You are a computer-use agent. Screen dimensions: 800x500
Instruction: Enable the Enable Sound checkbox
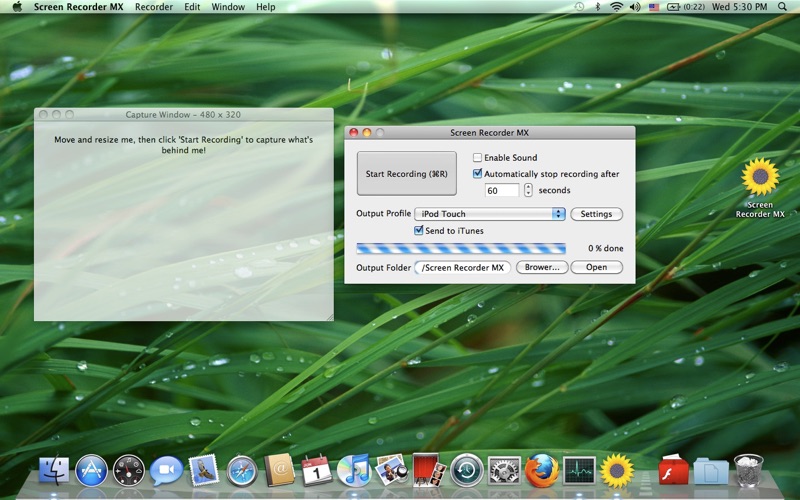tap(478, 158)
